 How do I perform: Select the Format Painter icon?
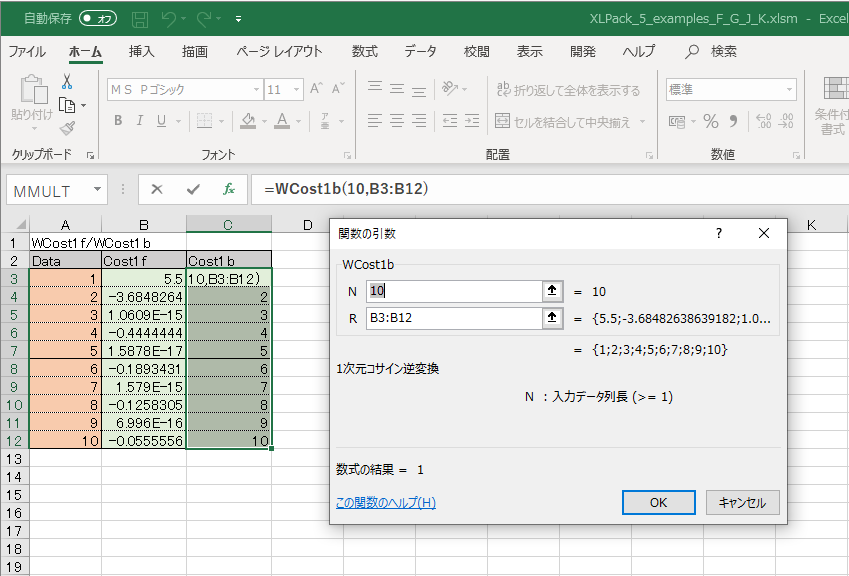pos(68,126)
